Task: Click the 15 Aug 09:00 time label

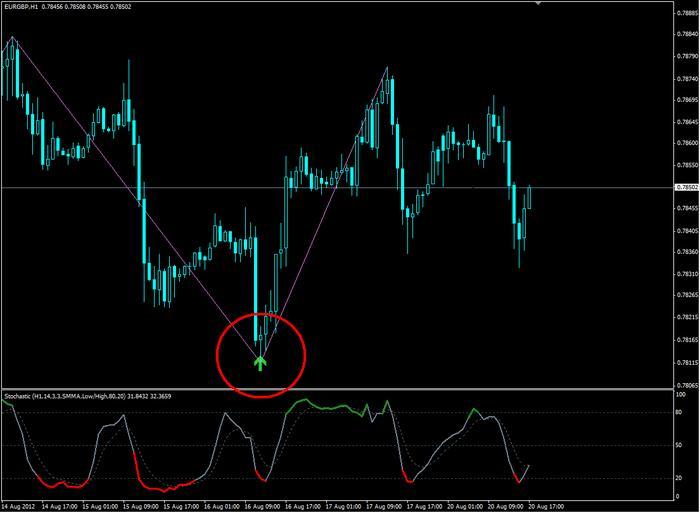Action: click(x=141, y=507)
